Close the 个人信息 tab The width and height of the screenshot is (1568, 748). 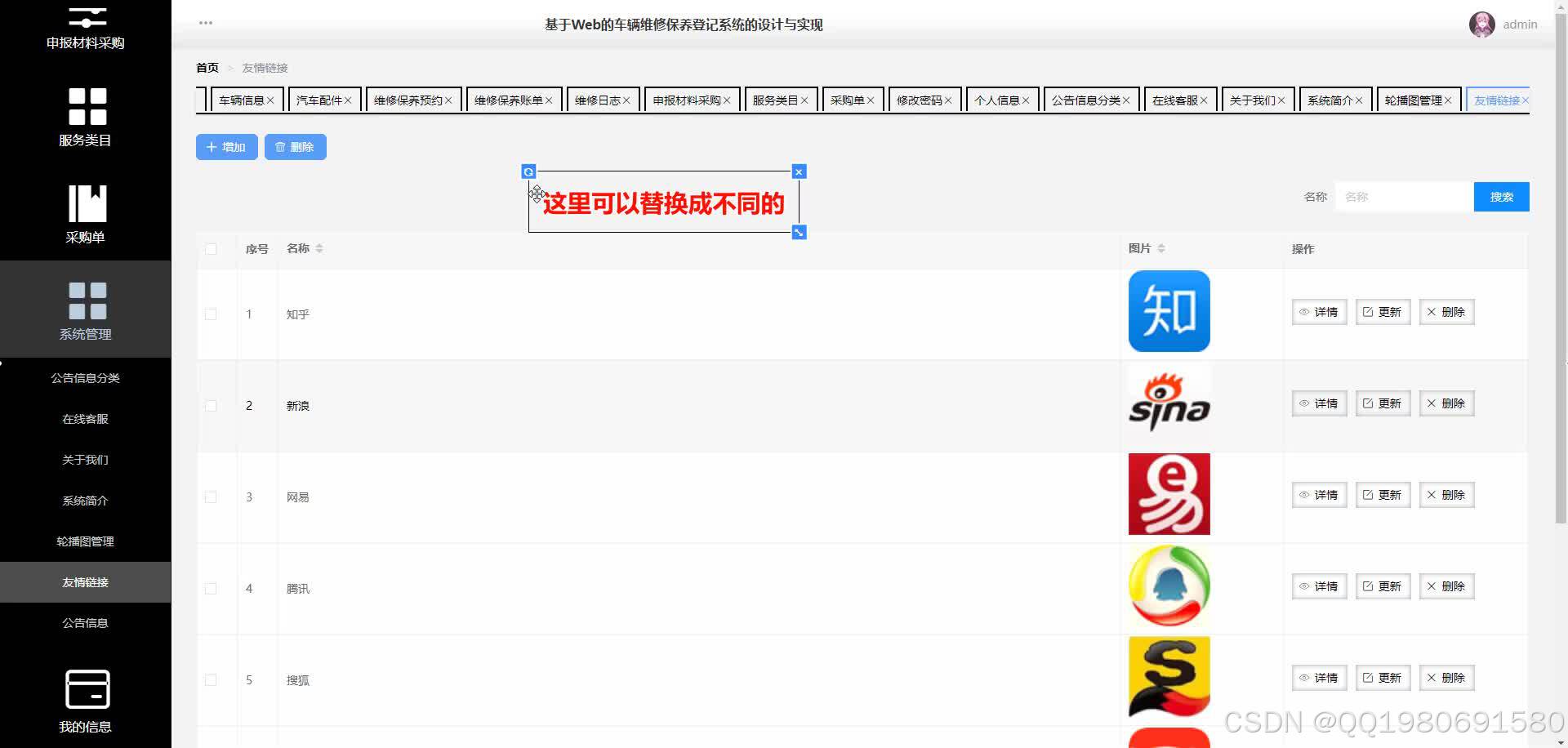pos(1026,100)
